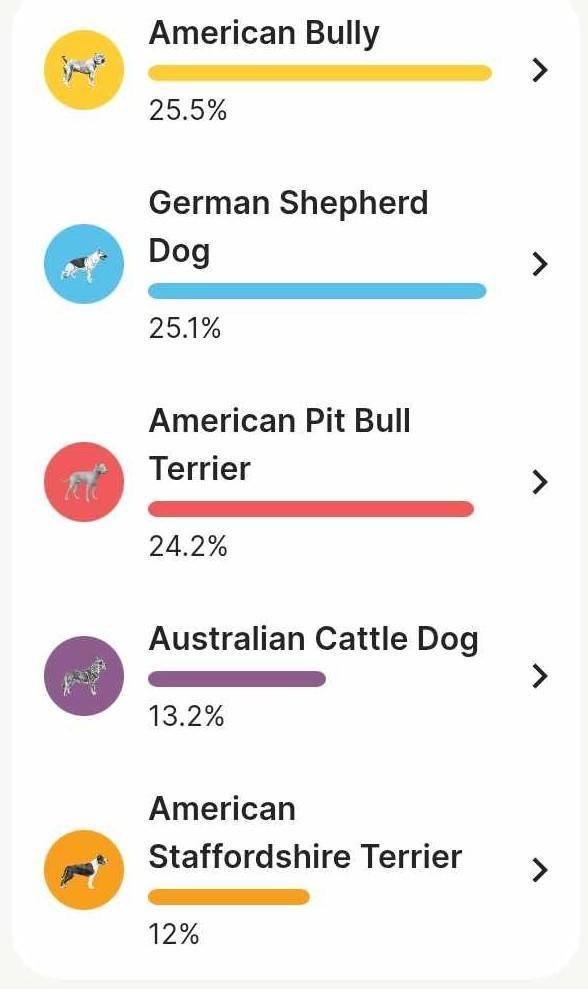588x989 pixels.
Task: Tap the American Staffordshire Terrier orange icon
Action: click(x=84, y=870)
